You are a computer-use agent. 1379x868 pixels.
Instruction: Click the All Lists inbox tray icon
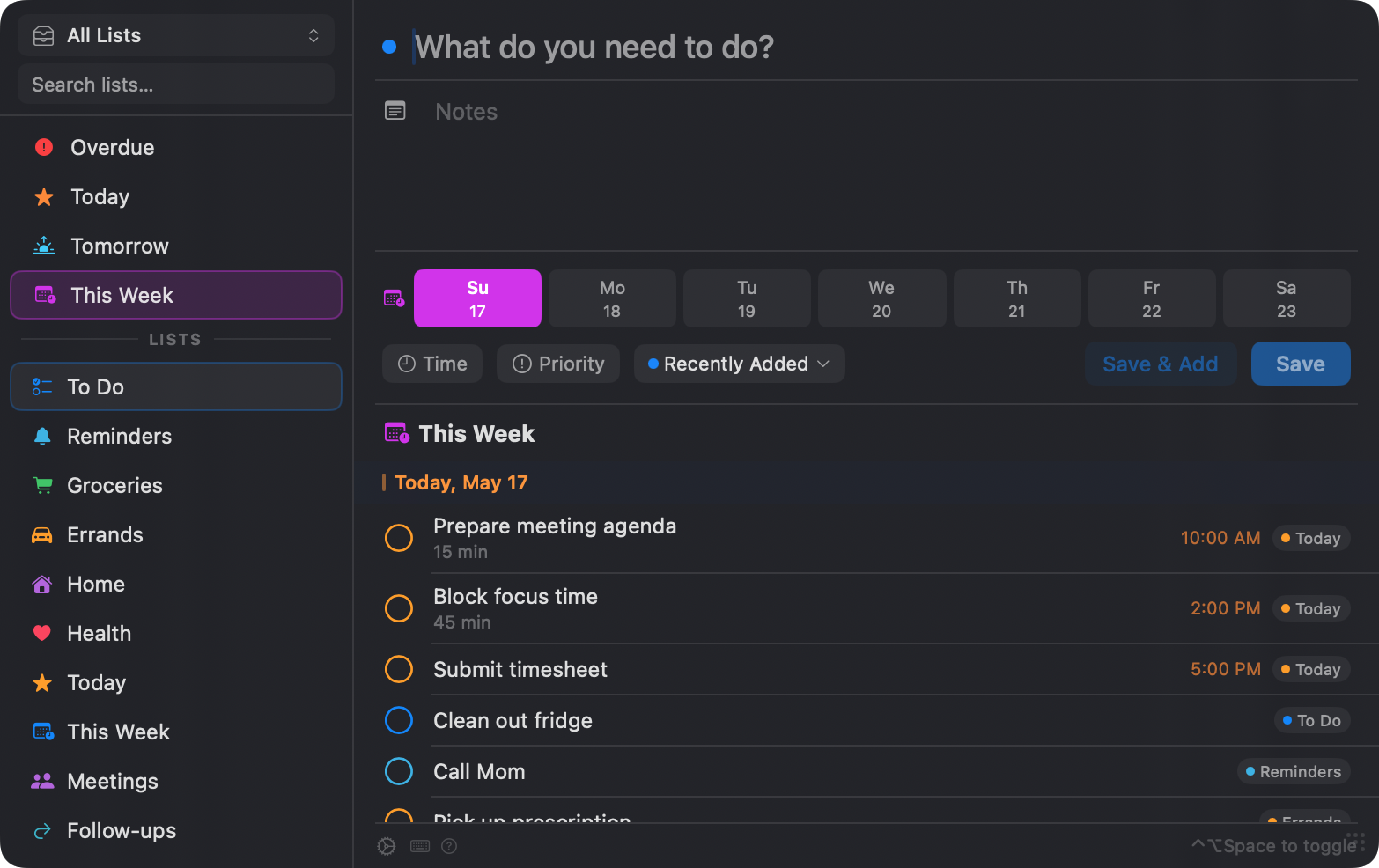(x=43, y=35)
